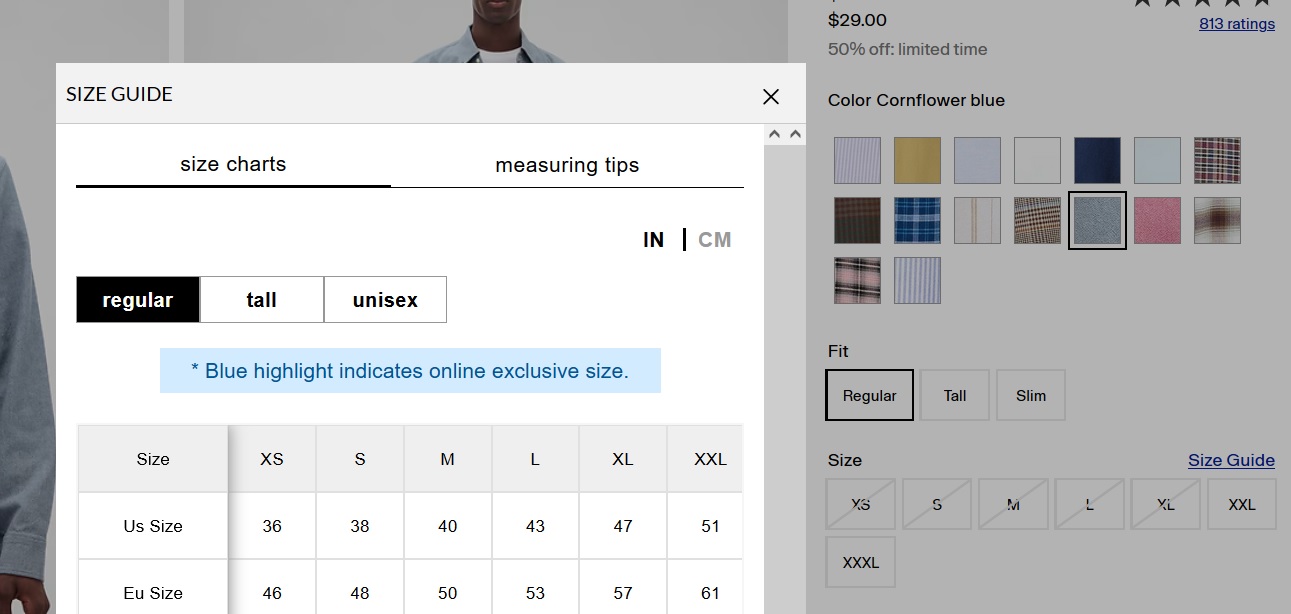Pick unavailable size XL on product page
Image resolution: width=1291 pixels, height=614 pixels.
[1165, 504]
